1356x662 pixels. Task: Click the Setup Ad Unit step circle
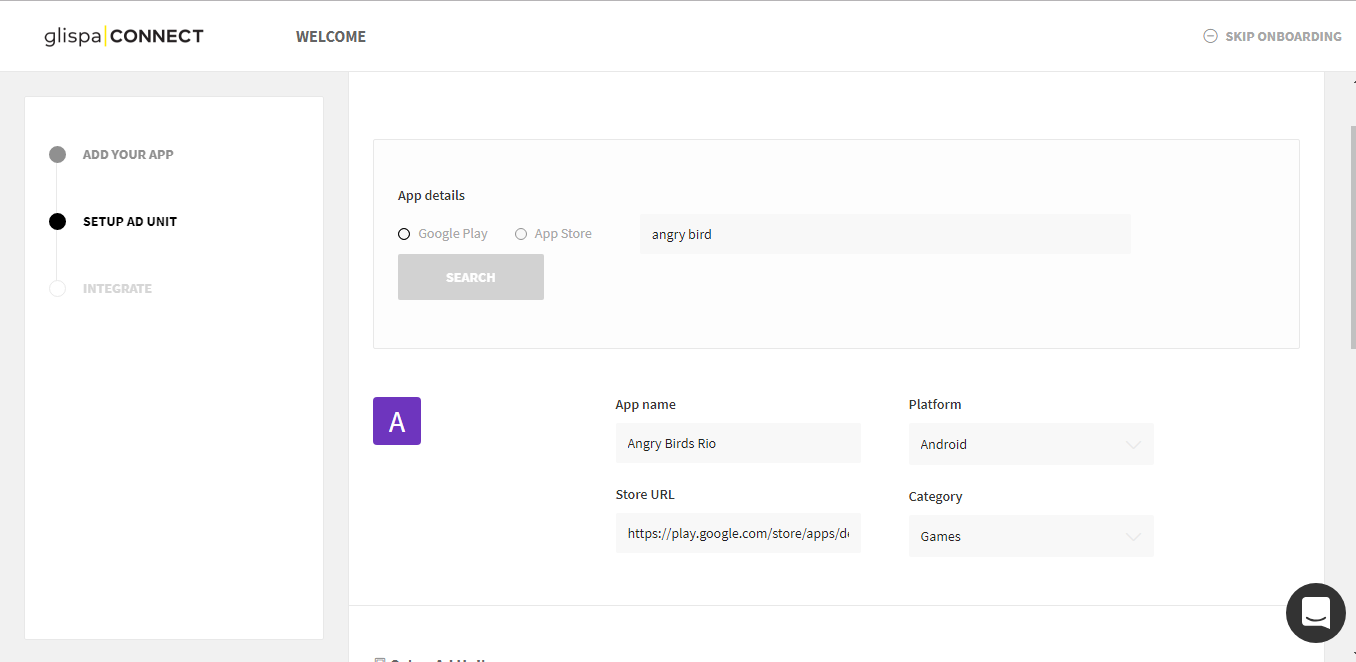point(58,222)
